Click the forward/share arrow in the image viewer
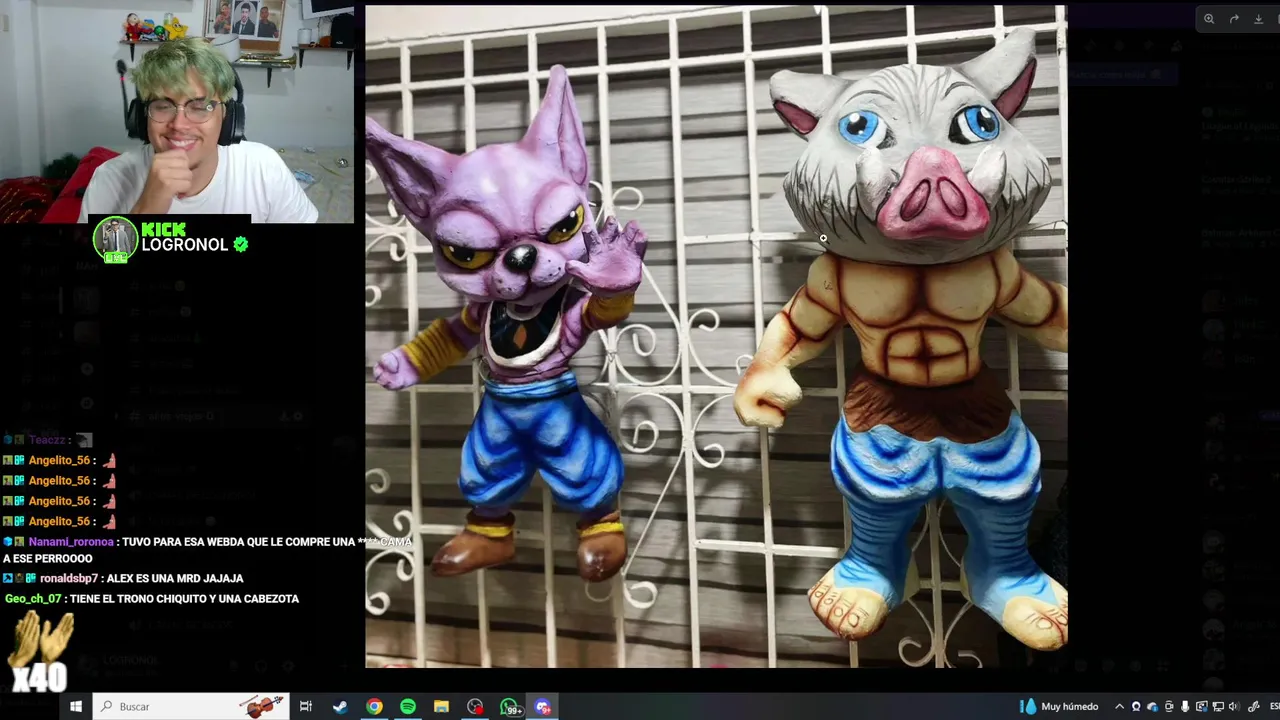Image resolution: width=1280 pixels, height=720 pixels. tap(1234, 18)
